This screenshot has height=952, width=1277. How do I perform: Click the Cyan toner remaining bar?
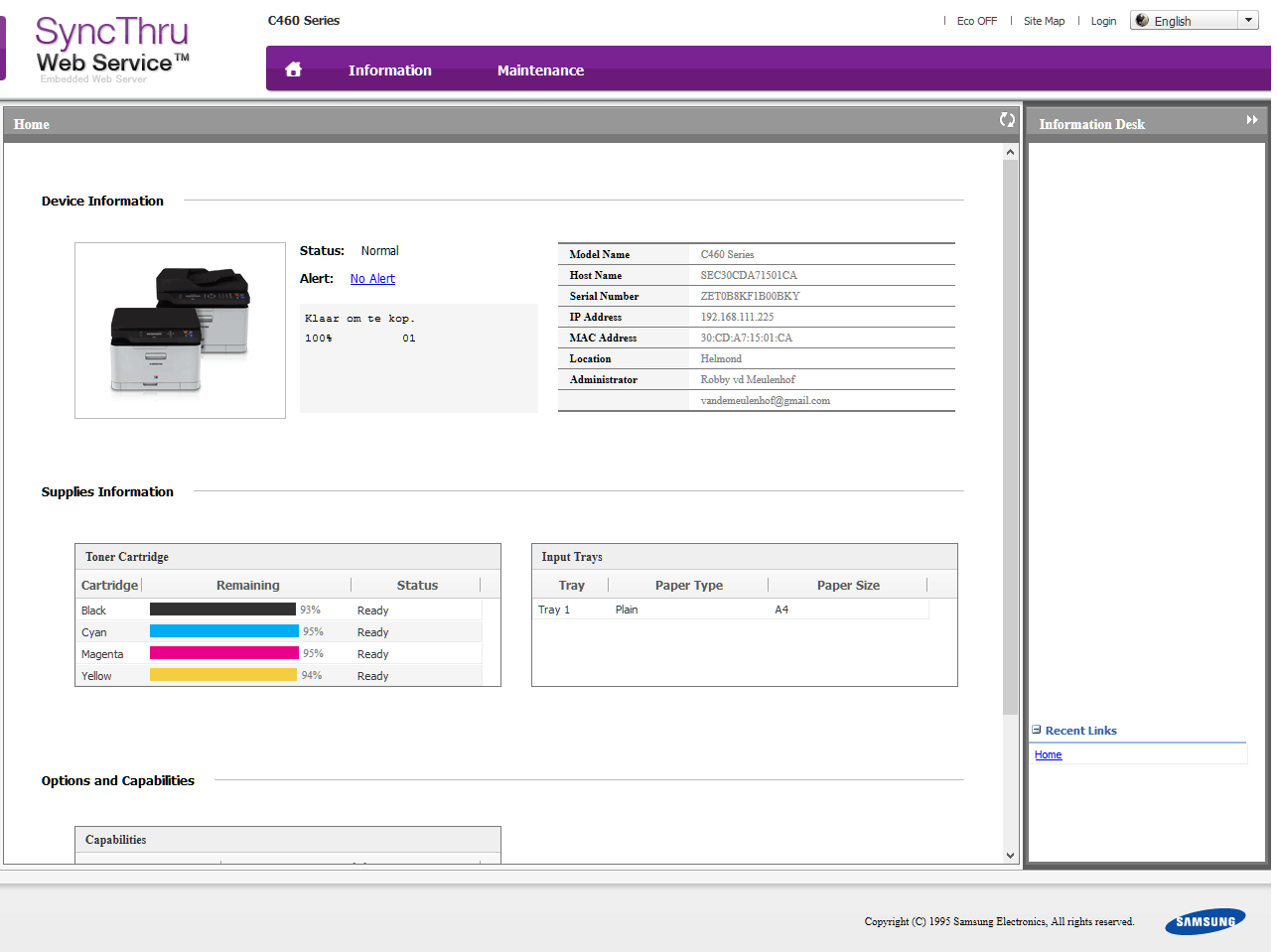coord(224,631)
